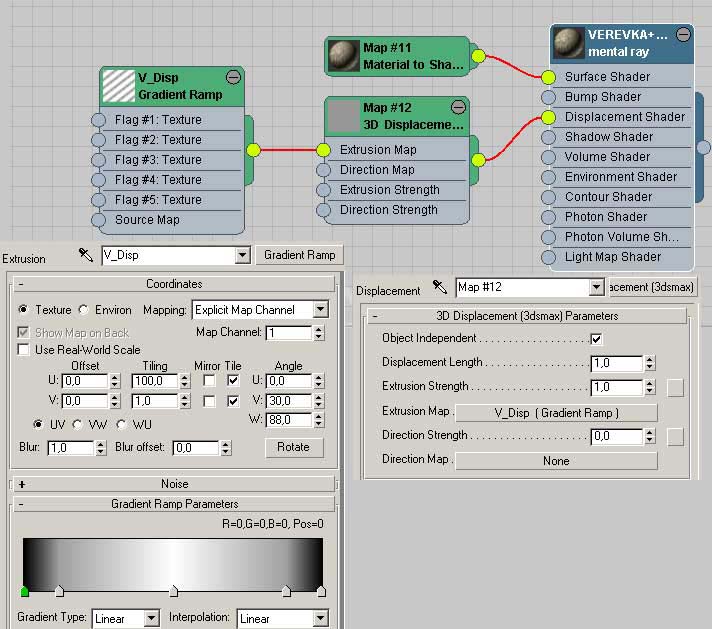Click the Gradient Ramp map type button
712x629 pixels.
click(x=299, y=255)
